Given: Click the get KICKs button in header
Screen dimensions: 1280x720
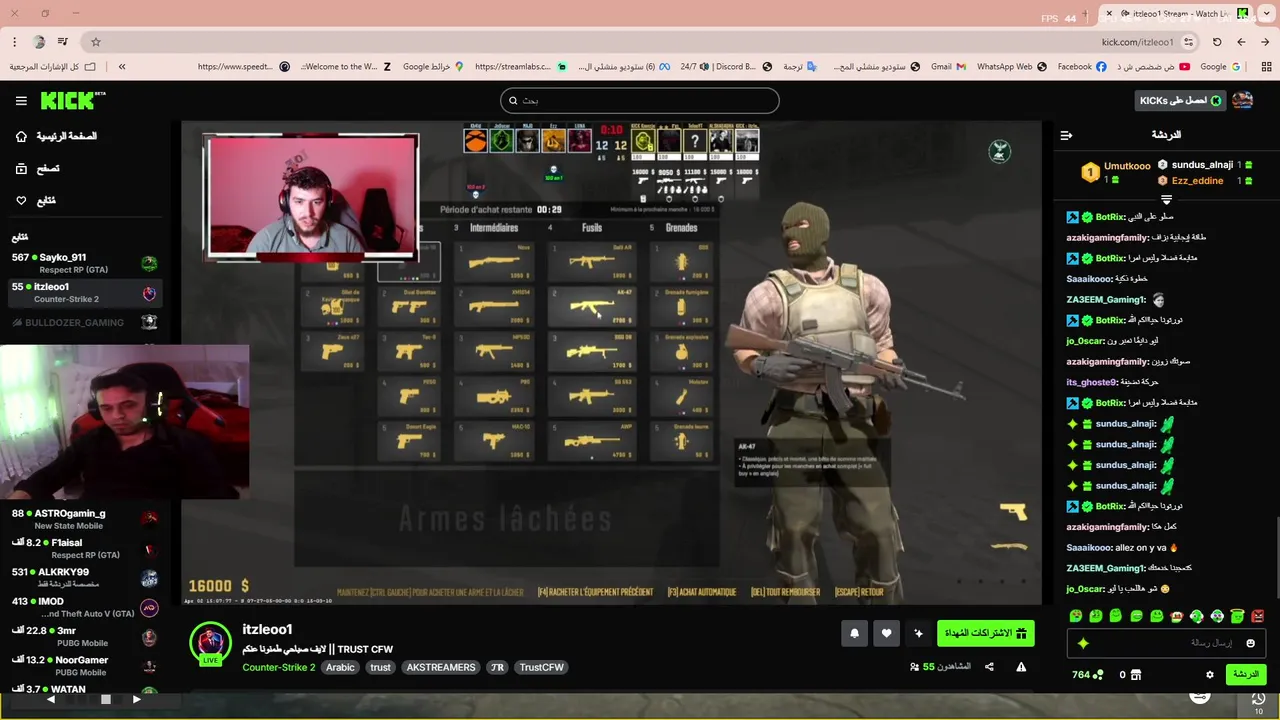Looking at the screenshot, I should tap(1180, 100).
